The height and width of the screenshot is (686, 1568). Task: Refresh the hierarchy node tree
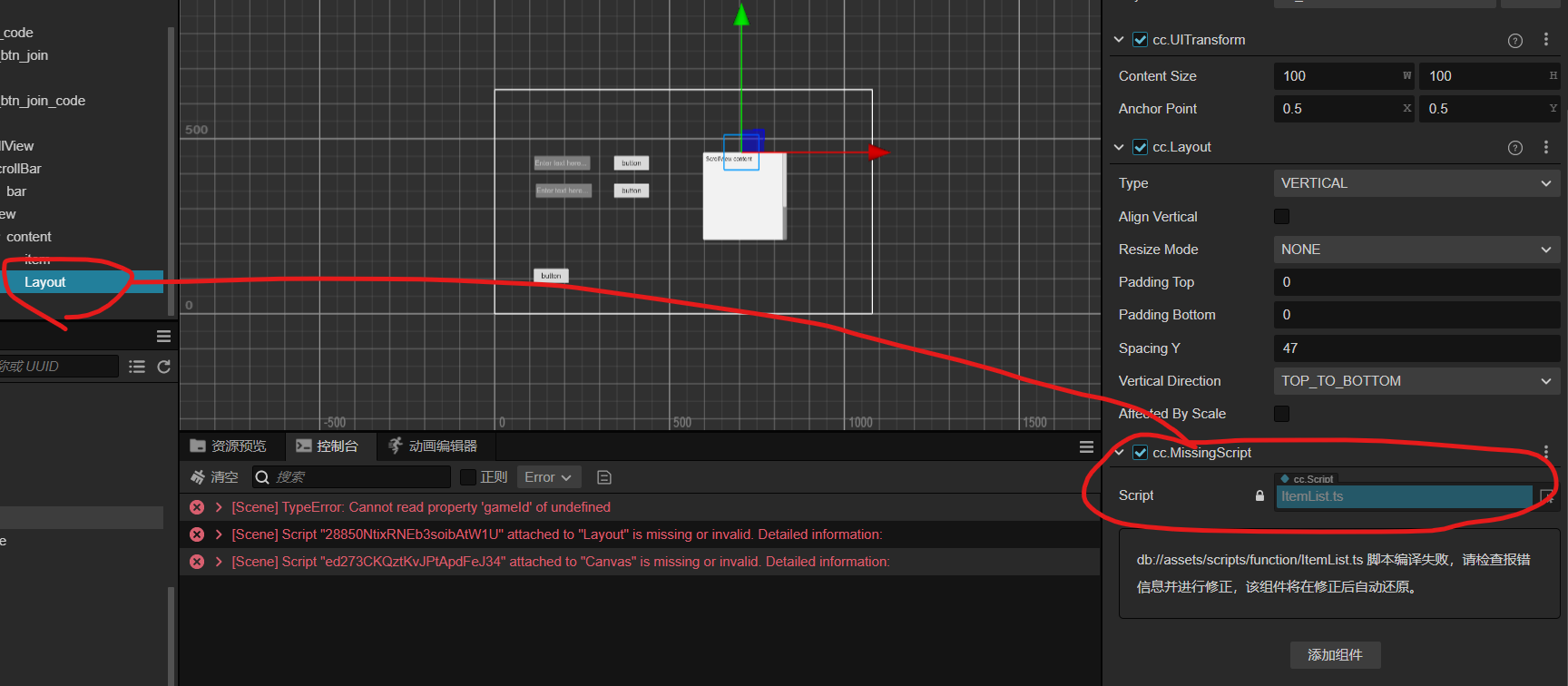164,367
